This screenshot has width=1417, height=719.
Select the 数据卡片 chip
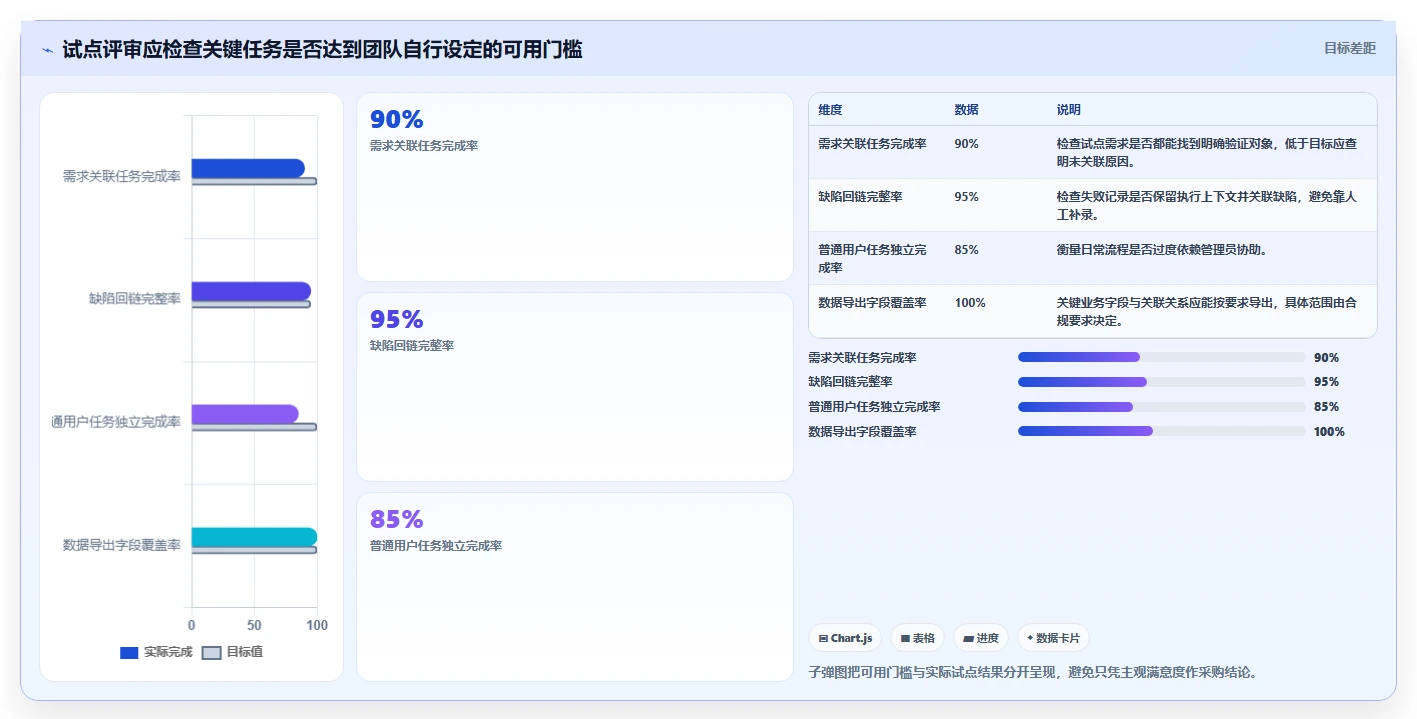(1053, 638)
